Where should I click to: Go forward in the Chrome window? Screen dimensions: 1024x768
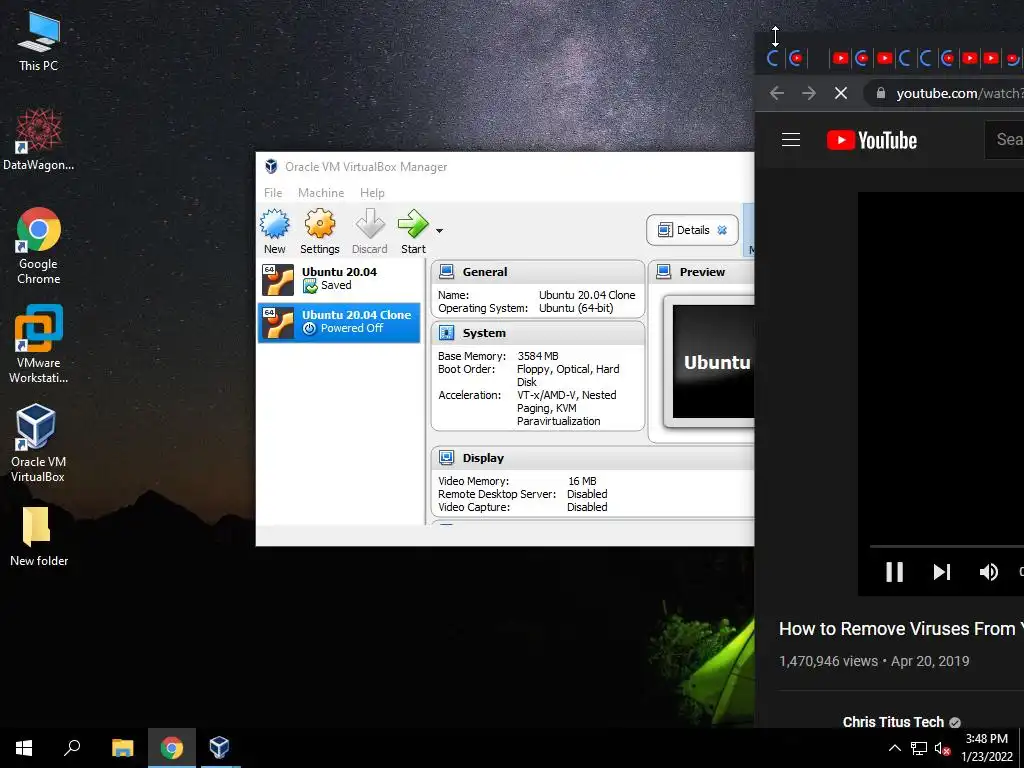click(809, 93)
